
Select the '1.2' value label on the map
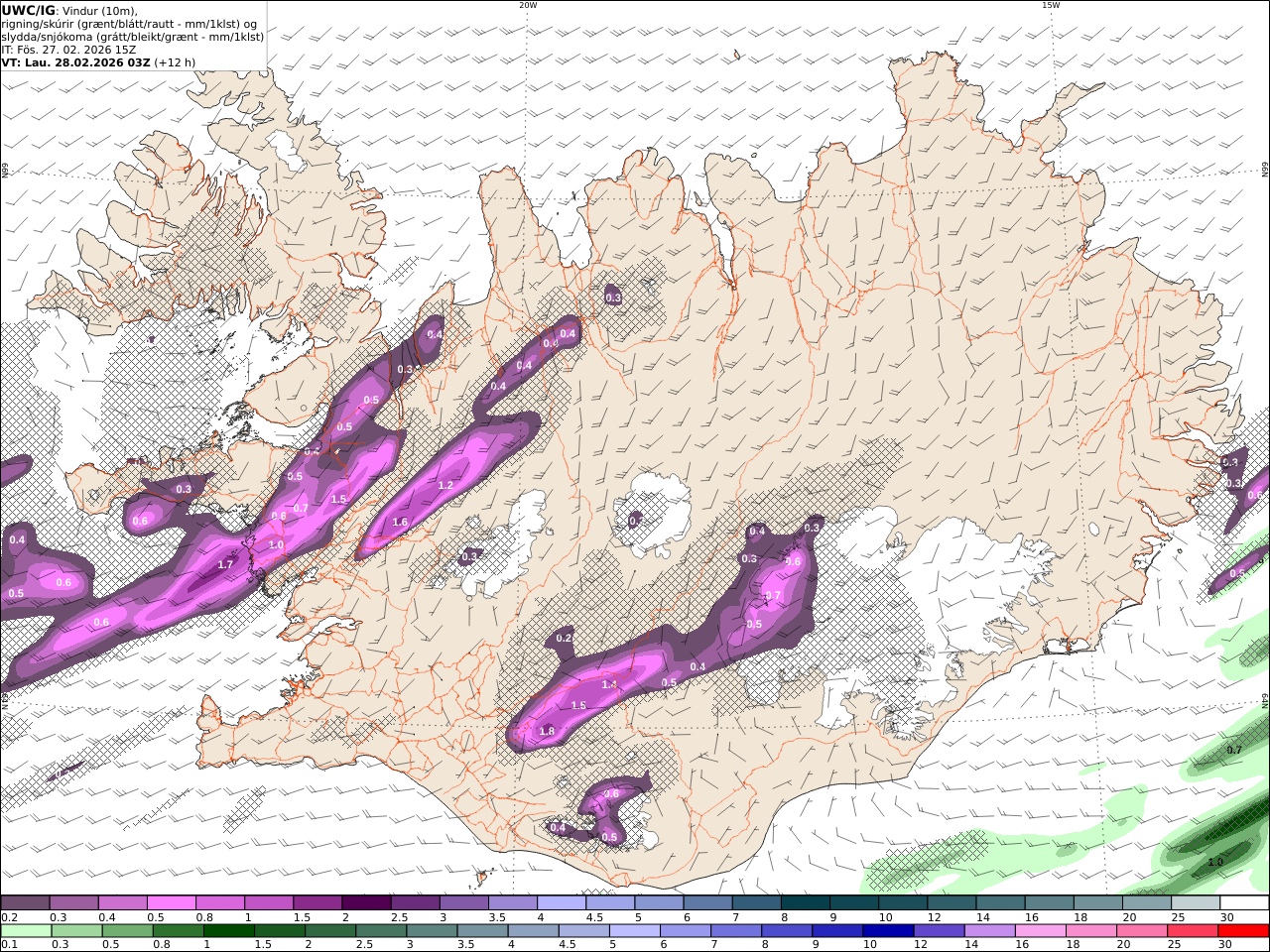445,485
